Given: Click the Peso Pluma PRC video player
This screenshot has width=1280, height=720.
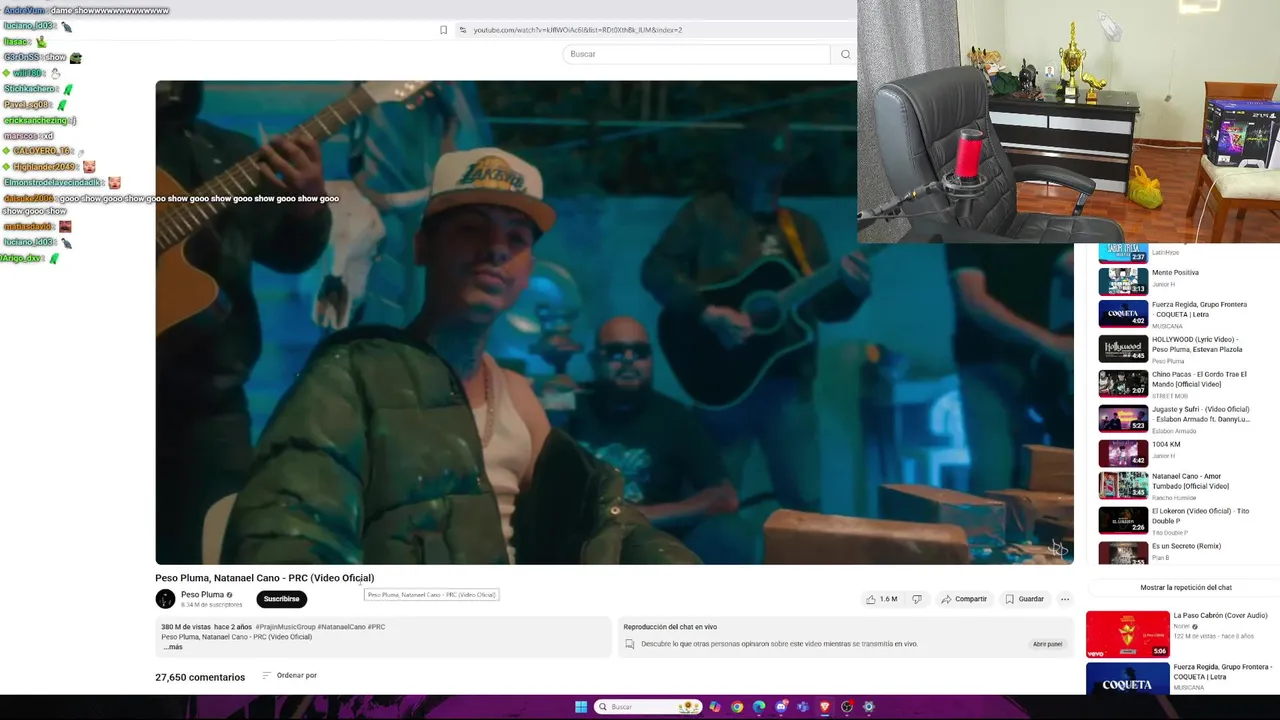Looking at the screenshot, I should pos(614,322).
